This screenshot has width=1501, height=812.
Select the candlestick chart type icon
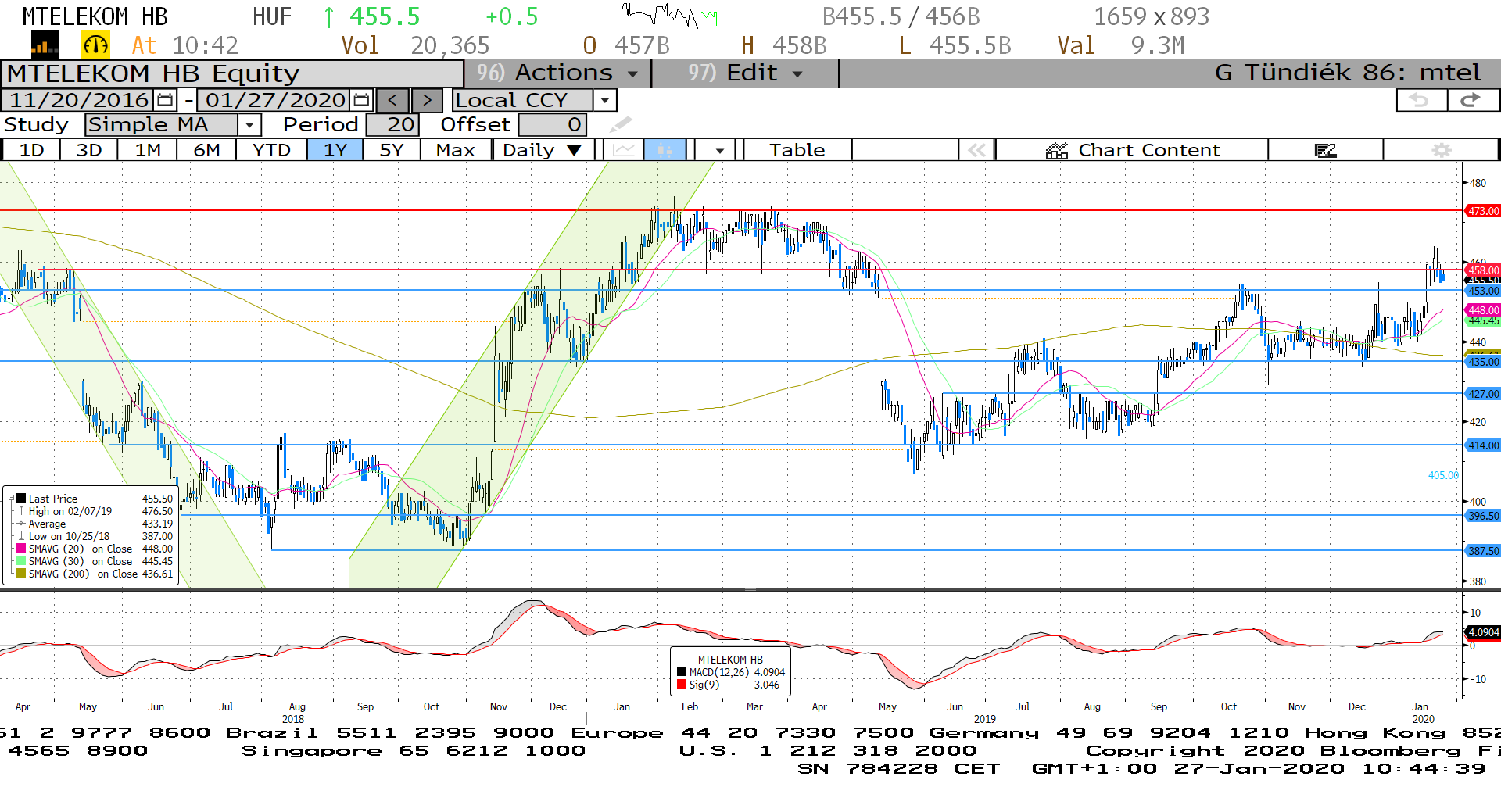tap(665, 150)
